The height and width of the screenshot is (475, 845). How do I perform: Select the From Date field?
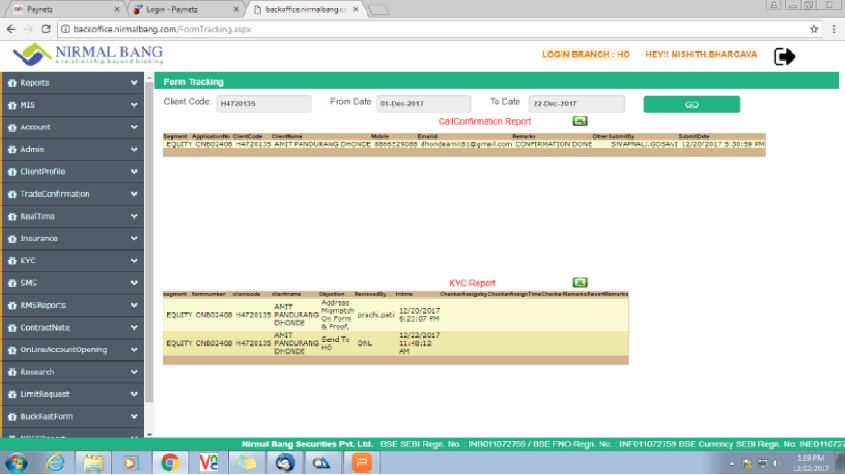(x=423, y=103)
